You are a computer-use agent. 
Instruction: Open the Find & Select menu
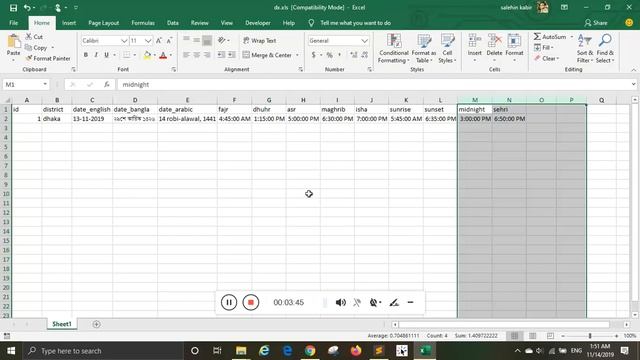pyautogui.click(x=605, y=49)
